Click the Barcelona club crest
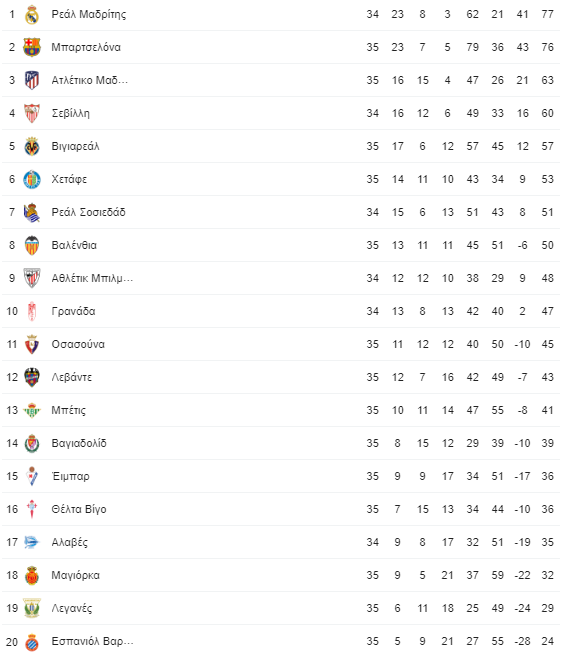Viewport: 584px width, 666px height. (32, 47)
